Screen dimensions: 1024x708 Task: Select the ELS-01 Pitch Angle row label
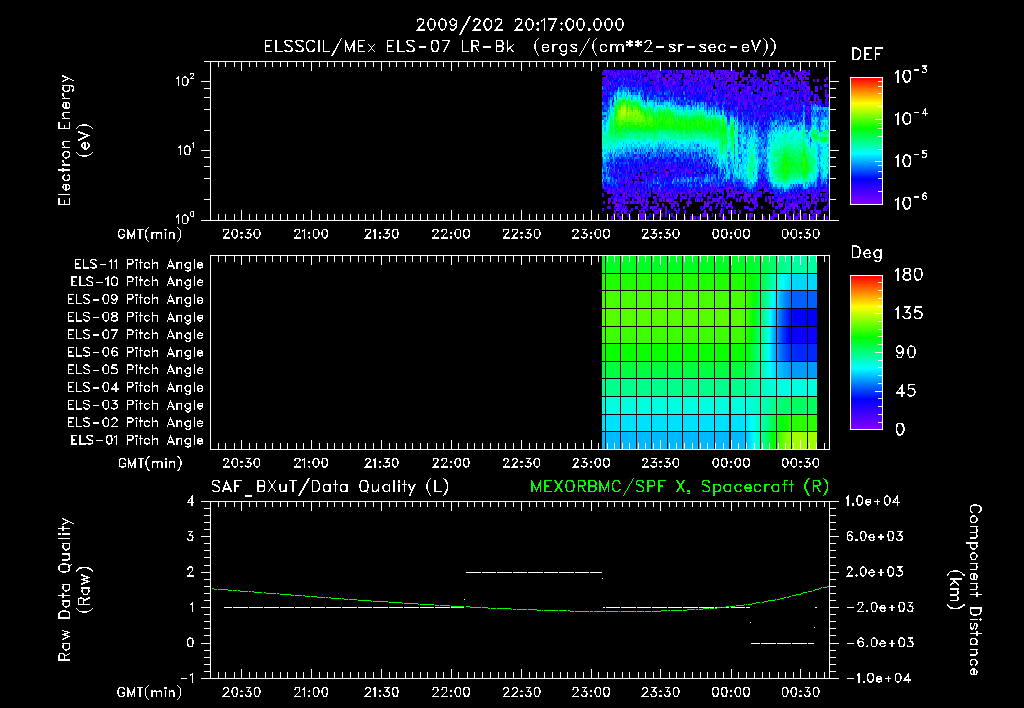[137, 441]
